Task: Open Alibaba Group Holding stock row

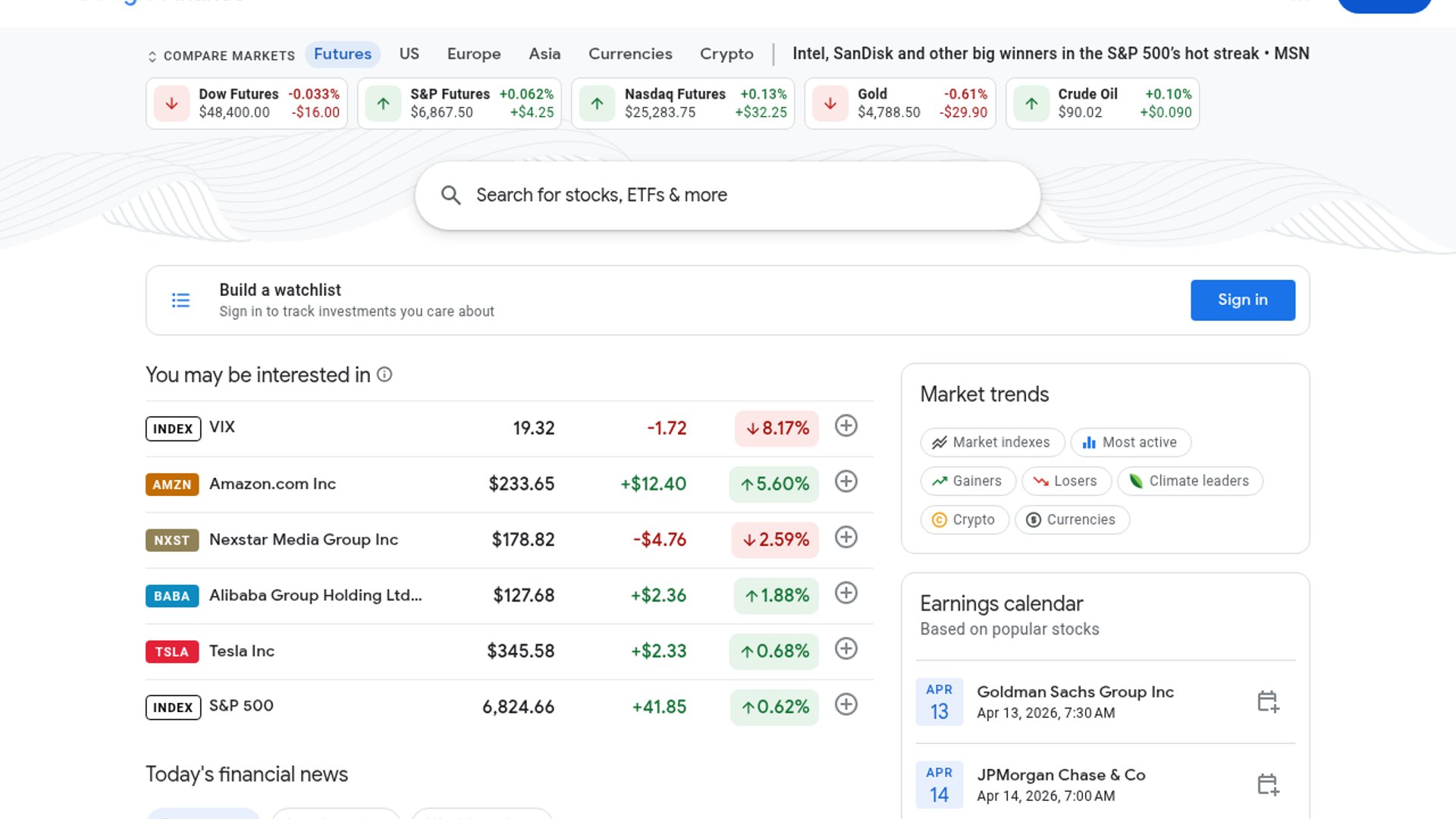Action: pyautogui.click(x=315, y=595)
